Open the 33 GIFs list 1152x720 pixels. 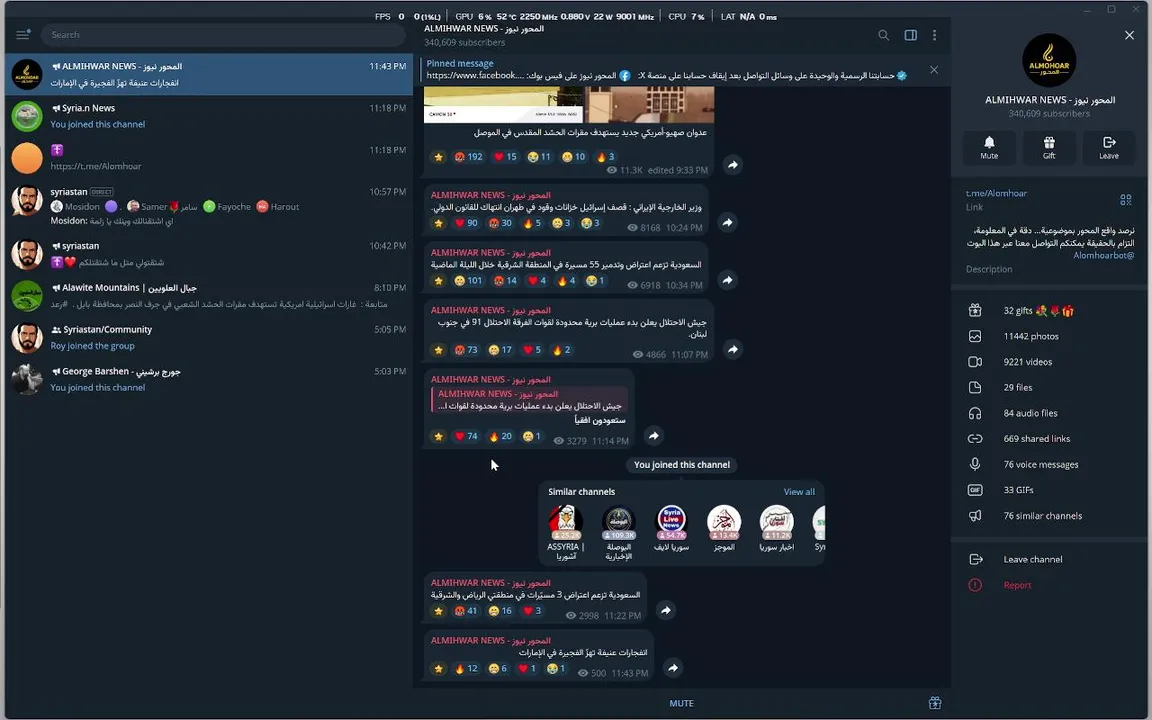click(1049, 490)
